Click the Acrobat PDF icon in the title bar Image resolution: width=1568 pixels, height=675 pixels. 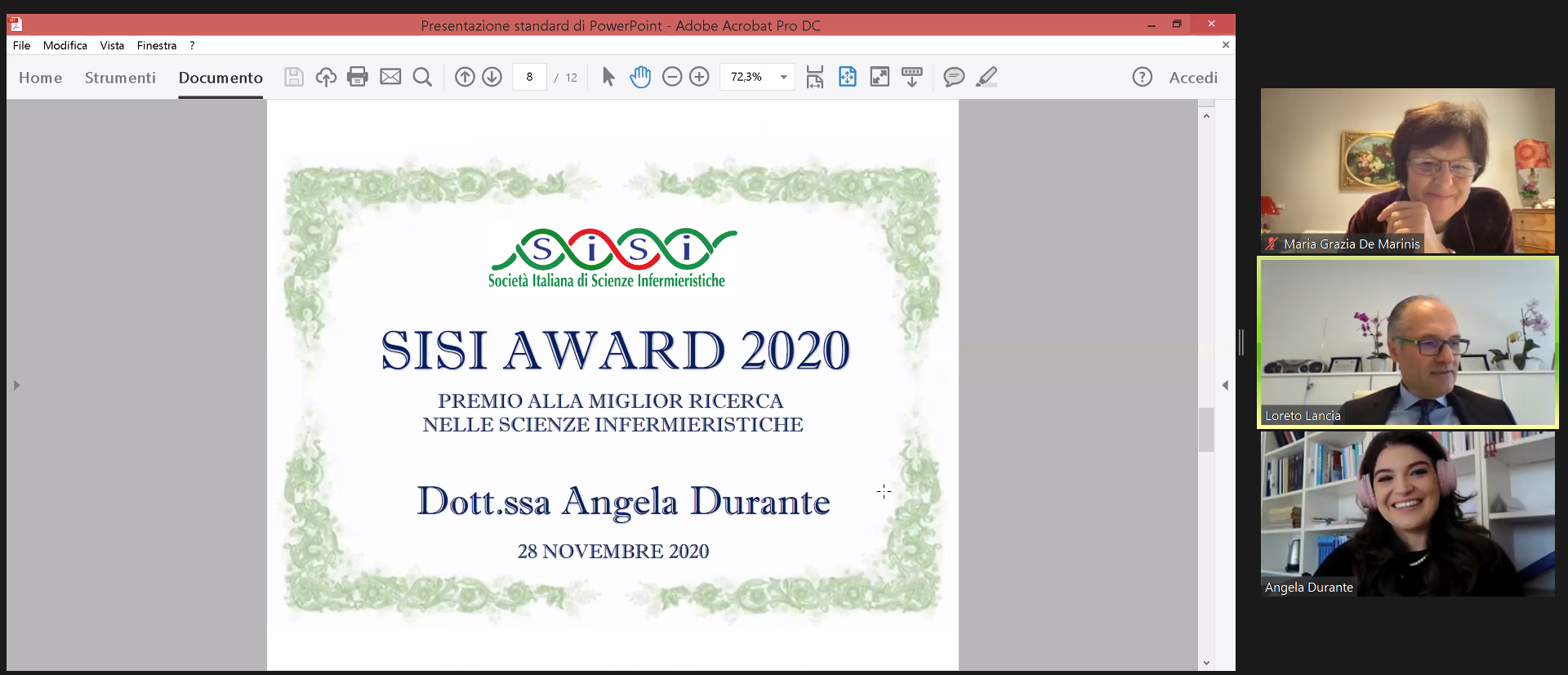coord(16,25)
